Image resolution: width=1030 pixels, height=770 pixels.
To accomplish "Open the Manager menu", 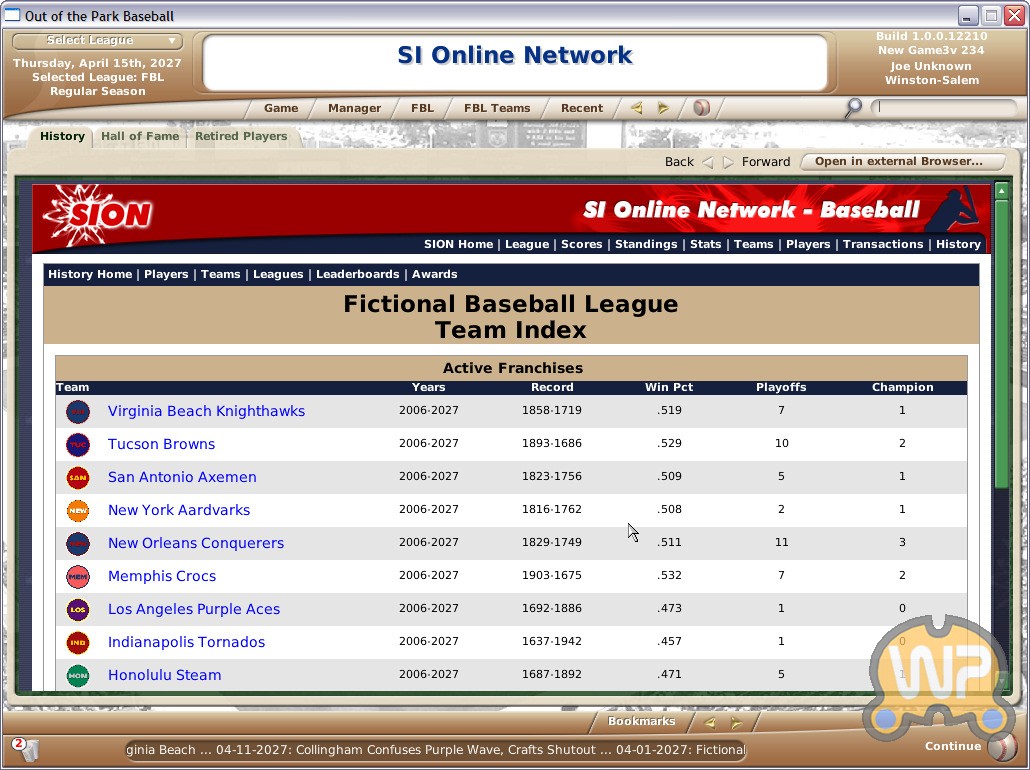I will tap(354, 108).
